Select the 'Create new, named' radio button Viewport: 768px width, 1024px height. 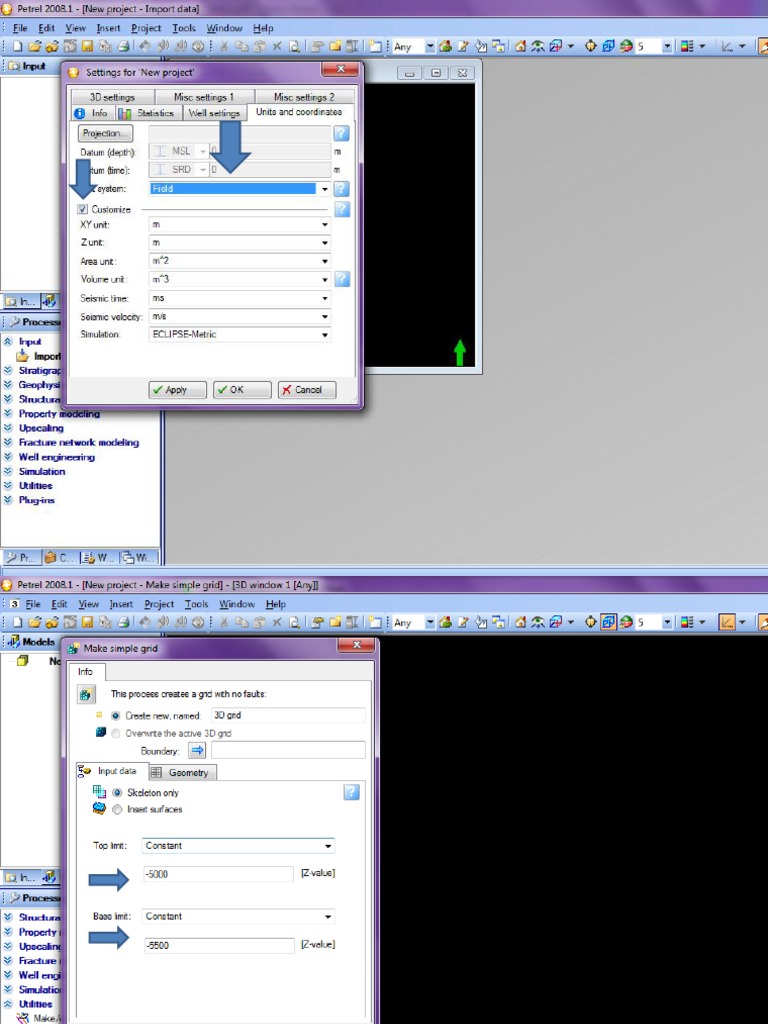point(116,716)
